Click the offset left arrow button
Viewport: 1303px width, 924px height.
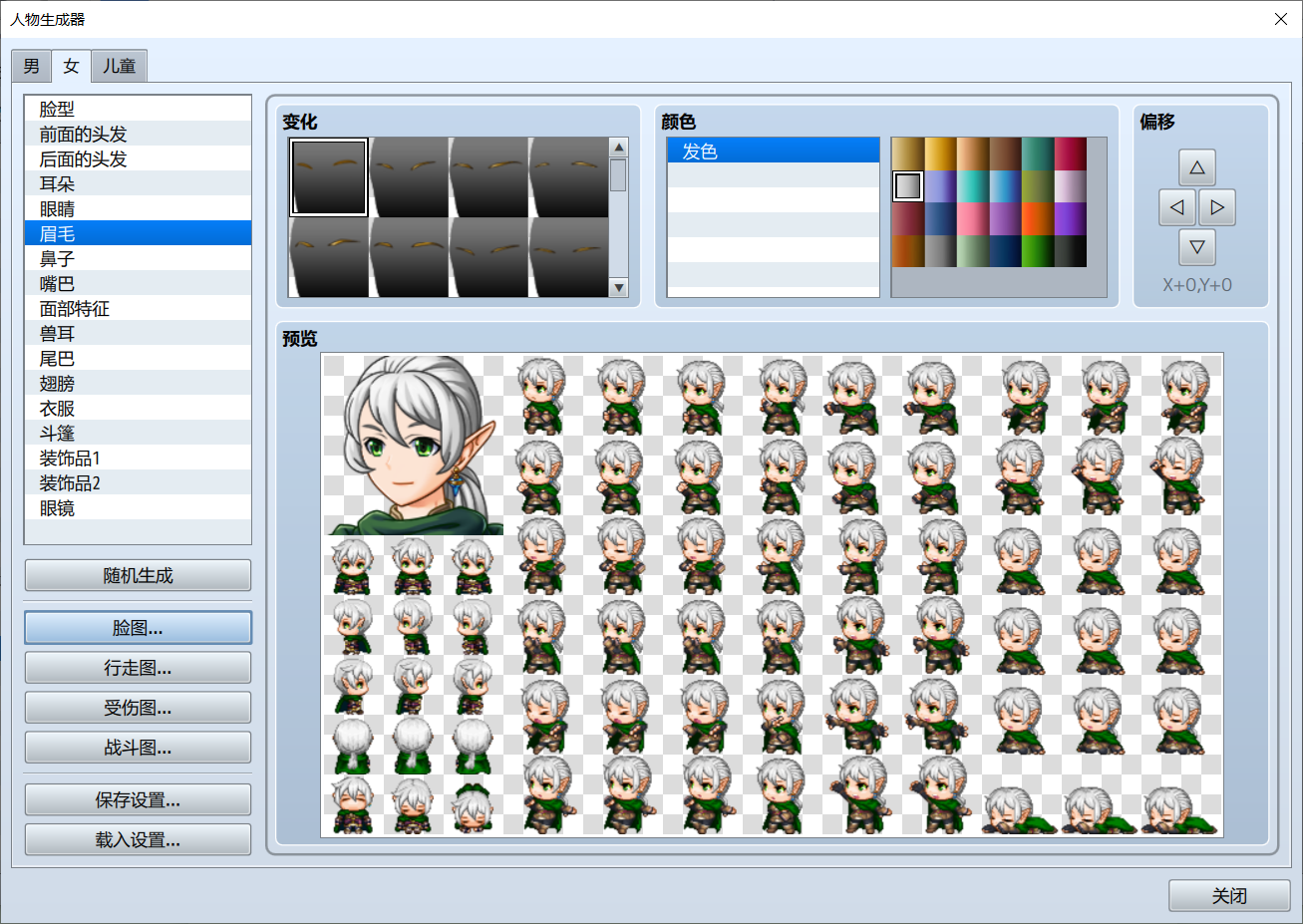coord(1177,207)
